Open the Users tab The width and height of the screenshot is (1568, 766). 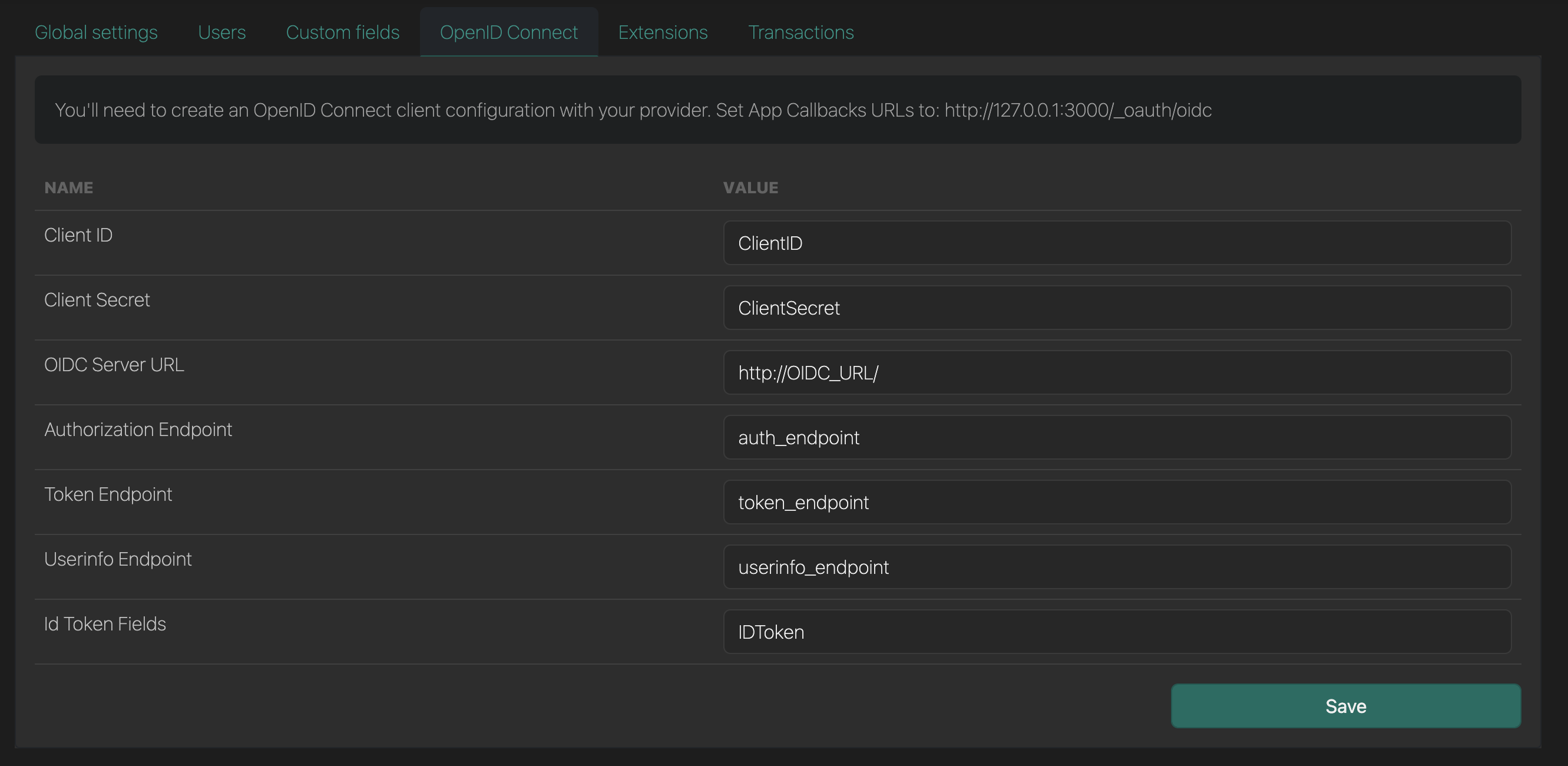(x=221, y=32)
